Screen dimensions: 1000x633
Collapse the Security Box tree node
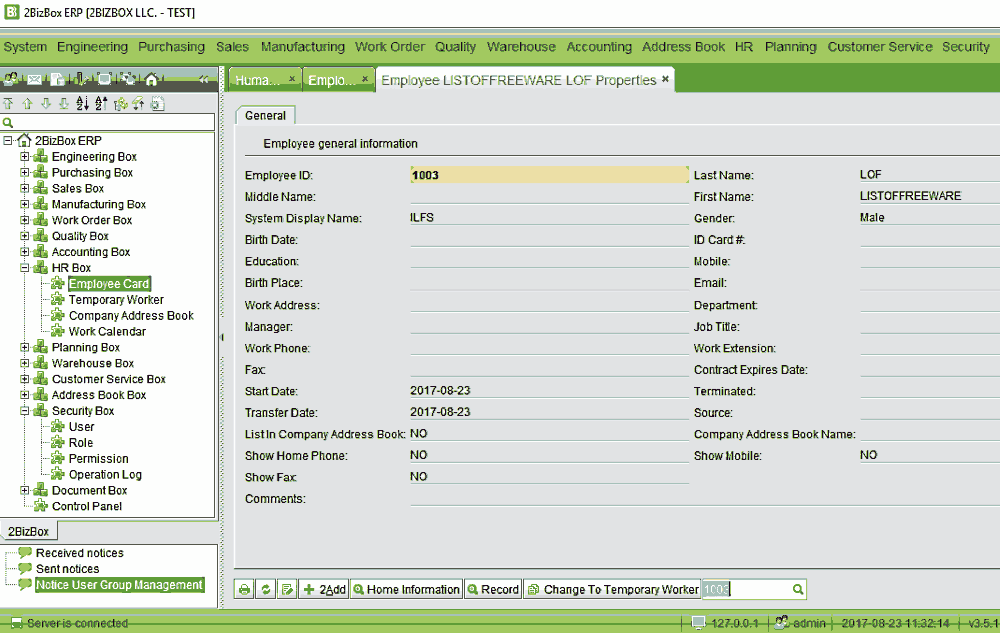click(x=24, y=411)
